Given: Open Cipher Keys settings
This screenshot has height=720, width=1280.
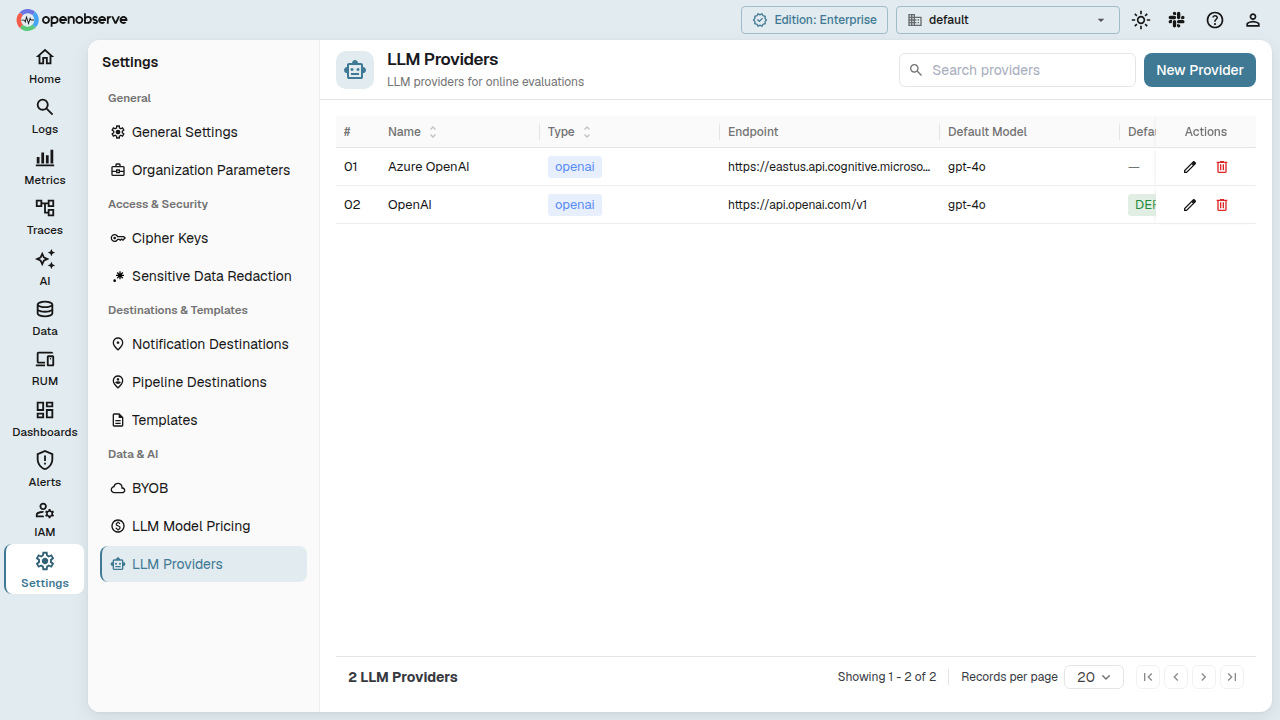Looking at the screenshot, I should [x=203, y=238].
